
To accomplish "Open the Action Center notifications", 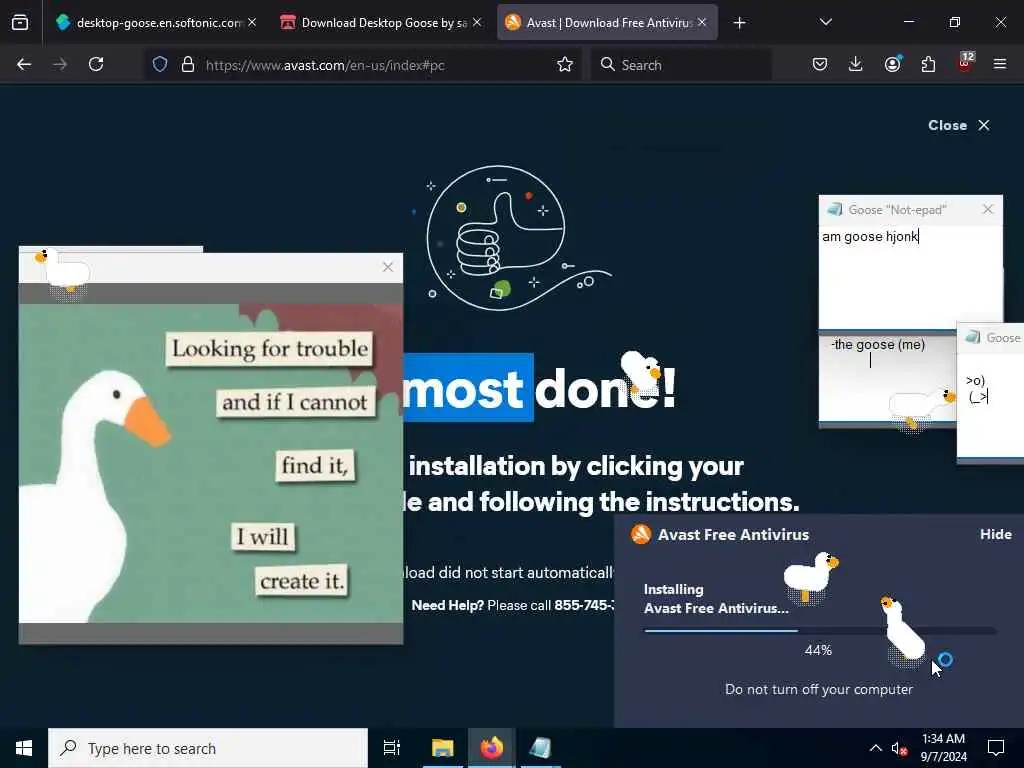I will [996, 748].
